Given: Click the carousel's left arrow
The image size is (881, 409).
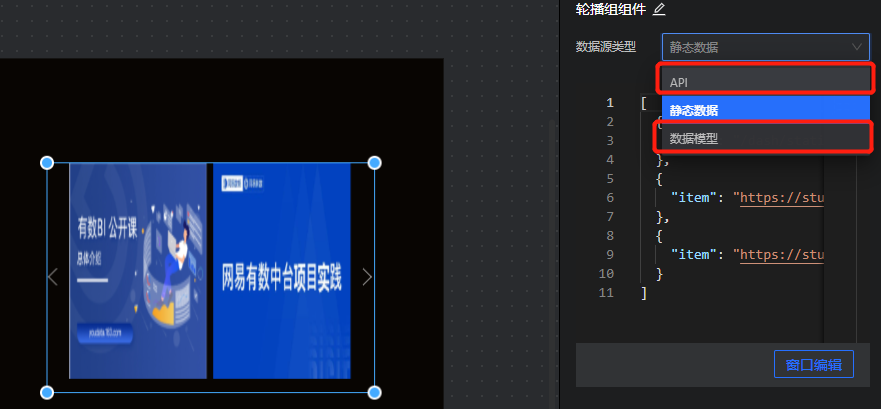Looking at the screenshot, I should pos(53,277).
